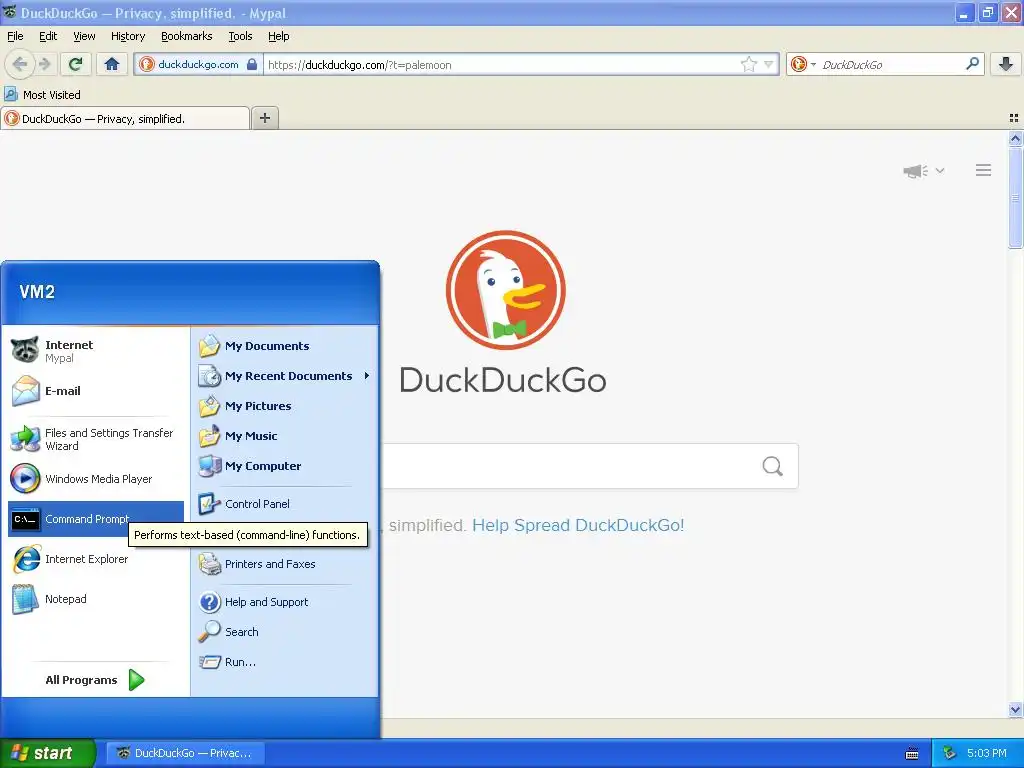Click the browser Back arrow button
This screenshot has height=768, width=1024.
click(x=20, y=64)
